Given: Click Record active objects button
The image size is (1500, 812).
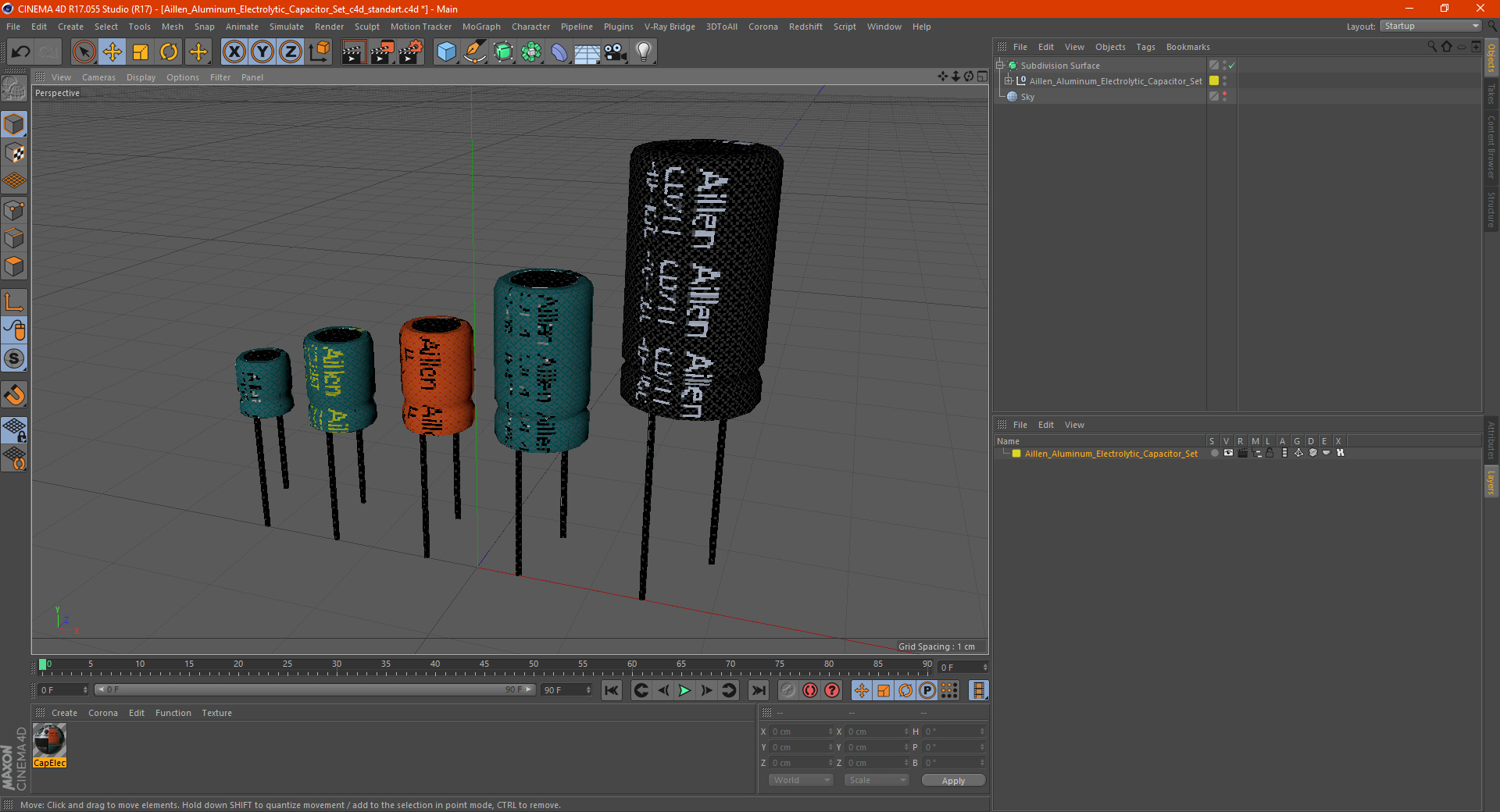Looking at the screenshot, I should coord(788,690).
